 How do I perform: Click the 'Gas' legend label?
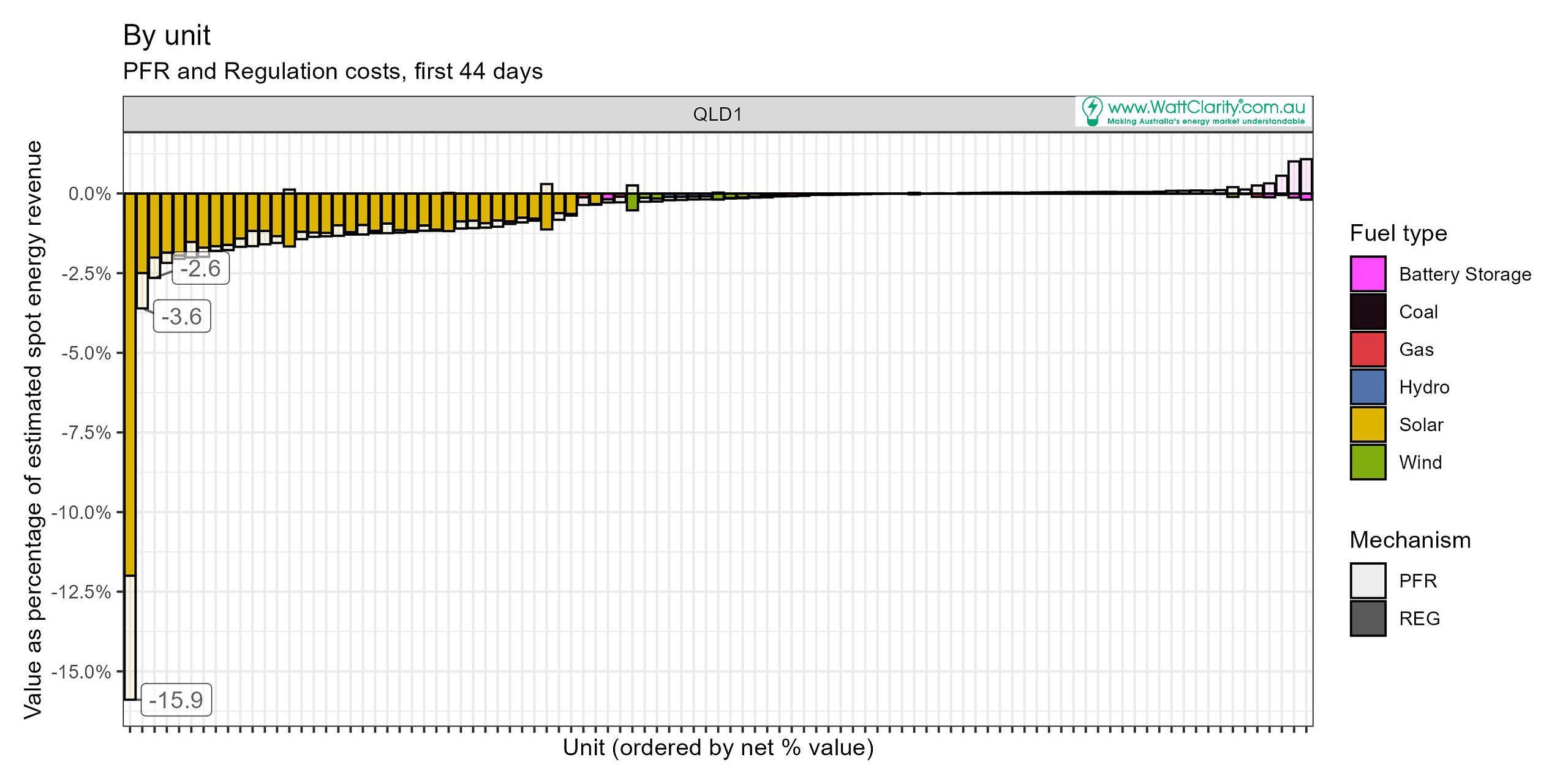tap(1417, 349)
